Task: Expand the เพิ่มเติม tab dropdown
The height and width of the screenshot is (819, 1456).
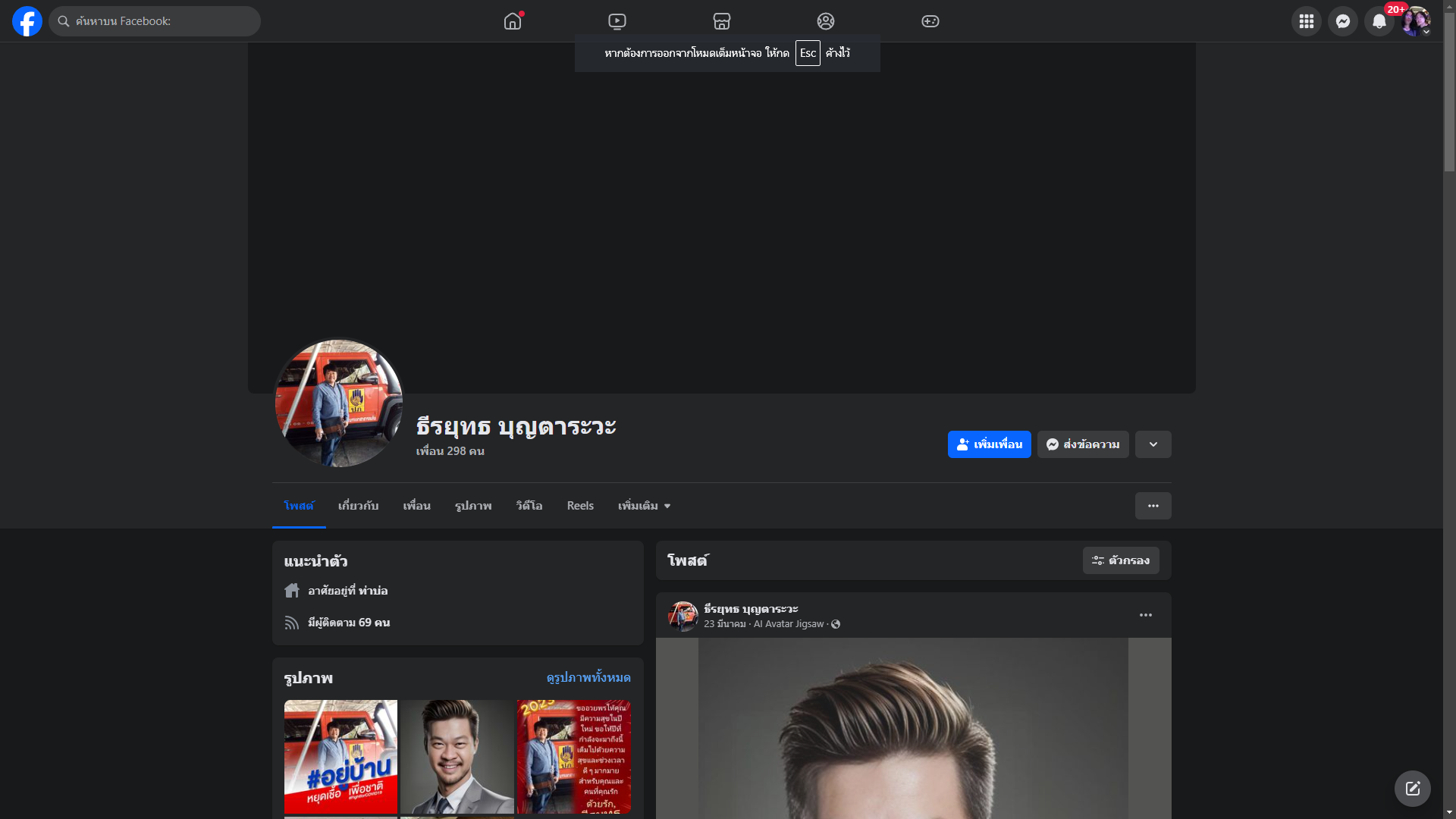Action: [644, 506]
